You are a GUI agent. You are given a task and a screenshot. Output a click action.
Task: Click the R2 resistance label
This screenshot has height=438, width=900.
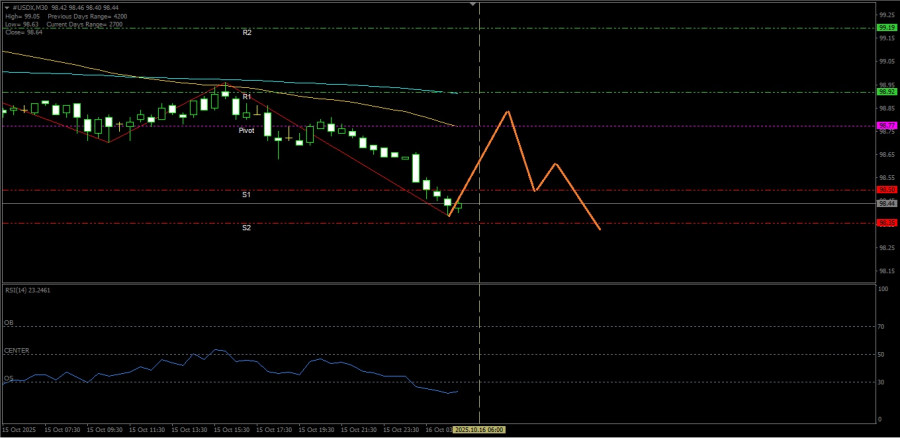(x=246, y=33)
